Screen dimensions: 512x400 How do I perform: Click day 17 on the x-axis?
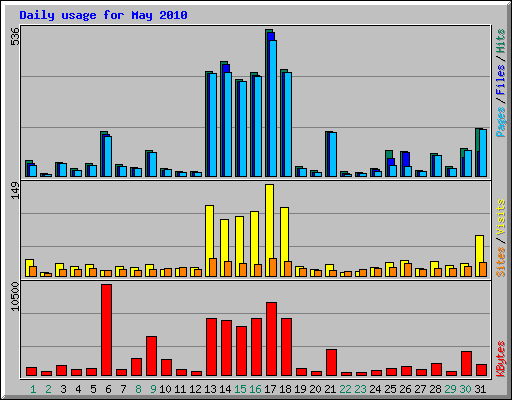pyautogui.click(x=270, y=389)
